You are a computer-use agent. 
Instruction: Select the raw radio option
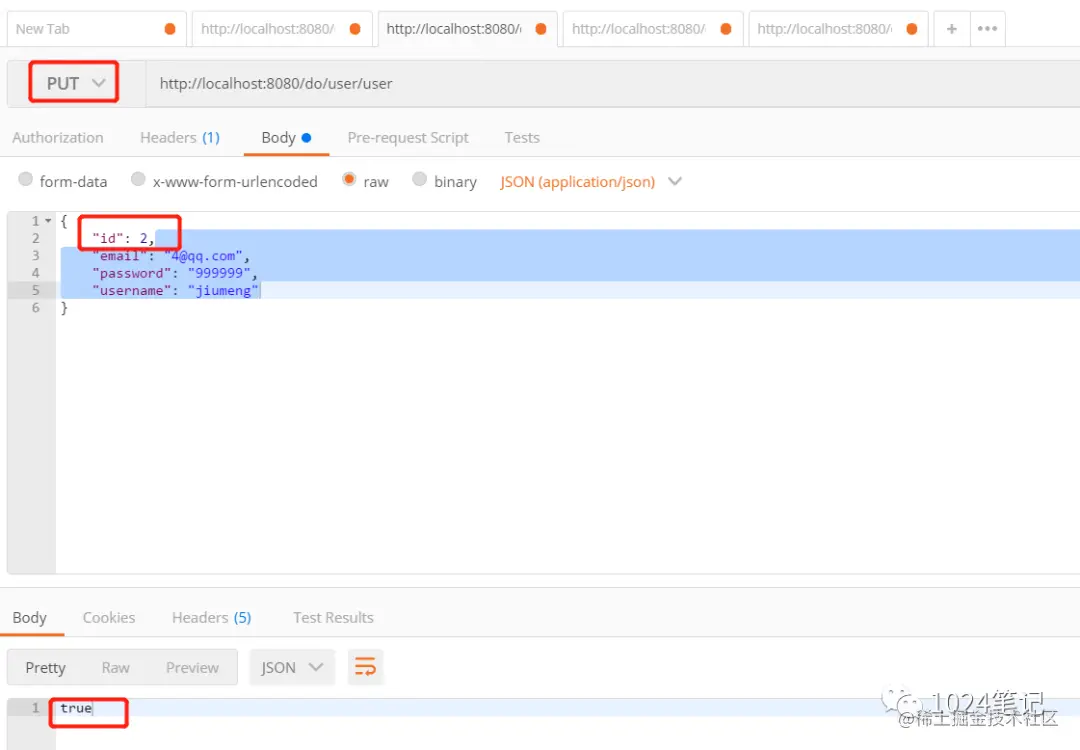[349, 179]
